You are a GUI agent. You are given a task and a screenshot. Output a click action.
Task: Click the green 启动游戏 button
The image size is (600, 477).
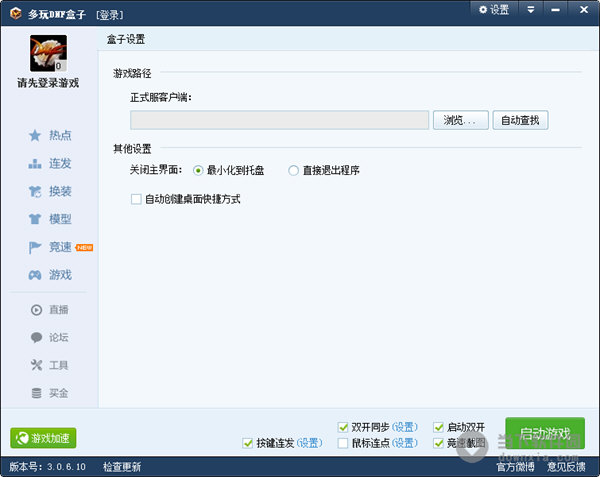(545, 433)
